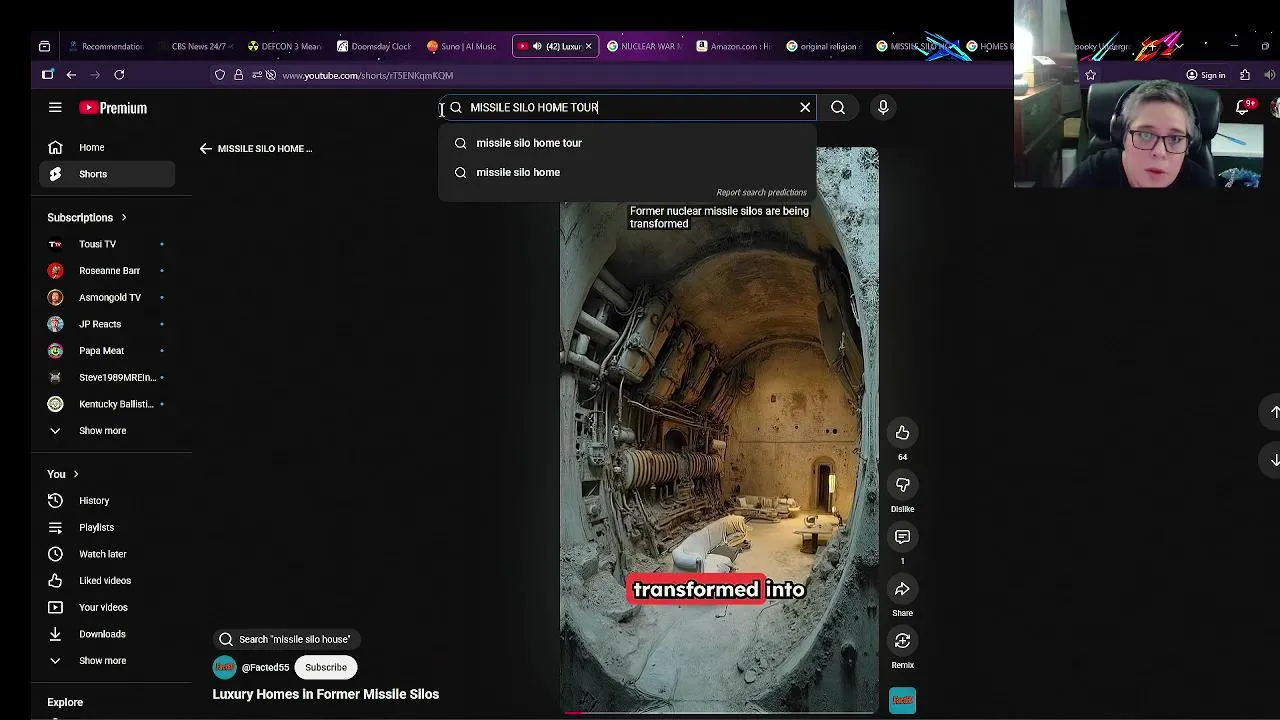The width and height of the screenshot is (1280, 720).
Task: Switch to DEFCON 3 tab
Action: coord(285,46)
